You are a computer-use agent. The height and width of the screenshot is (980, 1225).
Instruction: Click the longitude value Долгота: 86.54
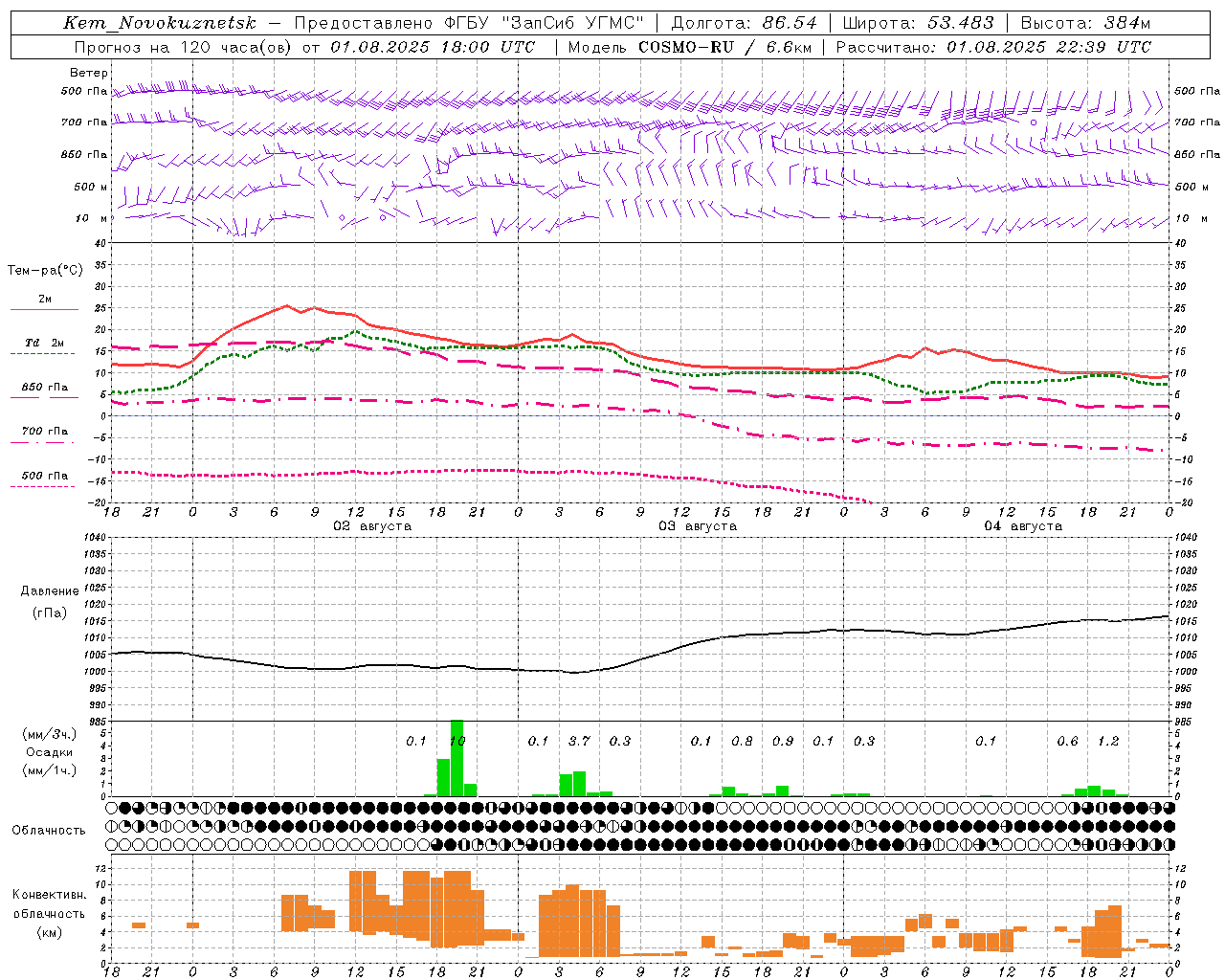click(745, 23)
